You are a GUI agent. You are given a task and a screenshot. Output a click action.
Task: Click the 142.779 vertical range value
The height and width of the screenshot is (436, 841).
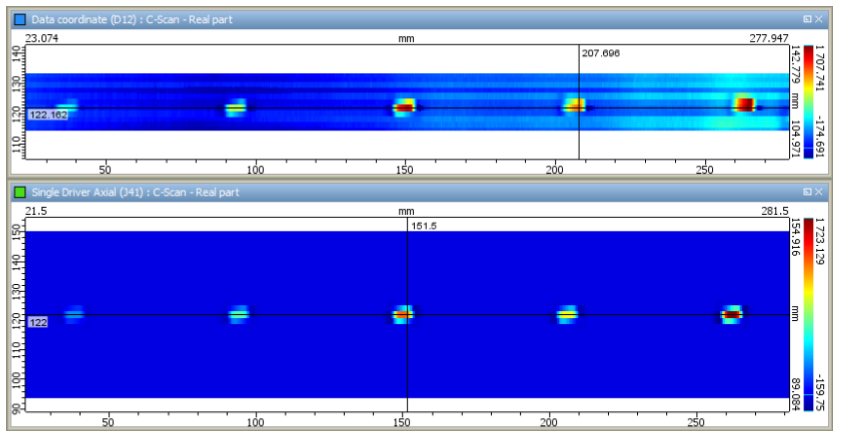pyautogui.click(x=795, y=64)
